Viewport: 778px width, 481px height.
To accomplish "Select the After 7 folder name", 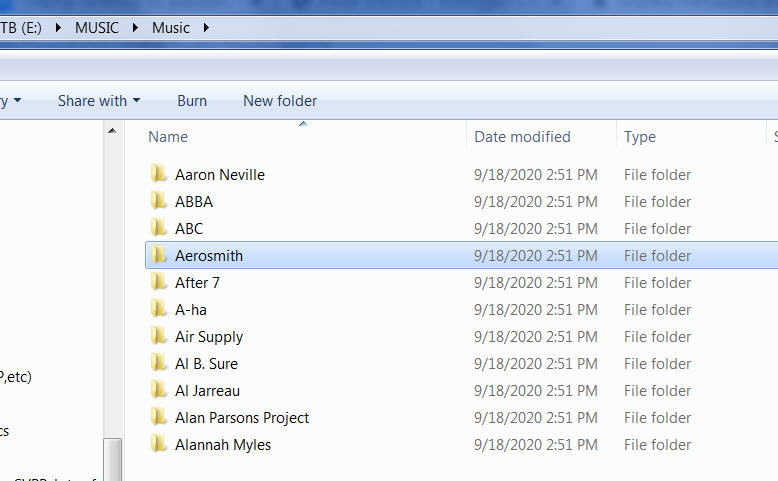I will coord(197,282).
